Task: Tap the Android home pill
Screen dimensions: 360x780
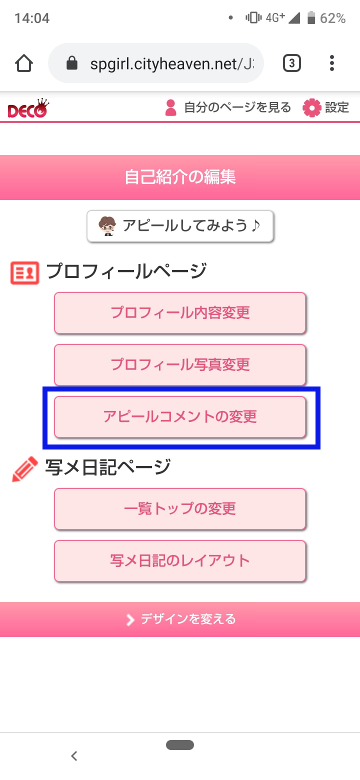Action: (x=180, y=745)
